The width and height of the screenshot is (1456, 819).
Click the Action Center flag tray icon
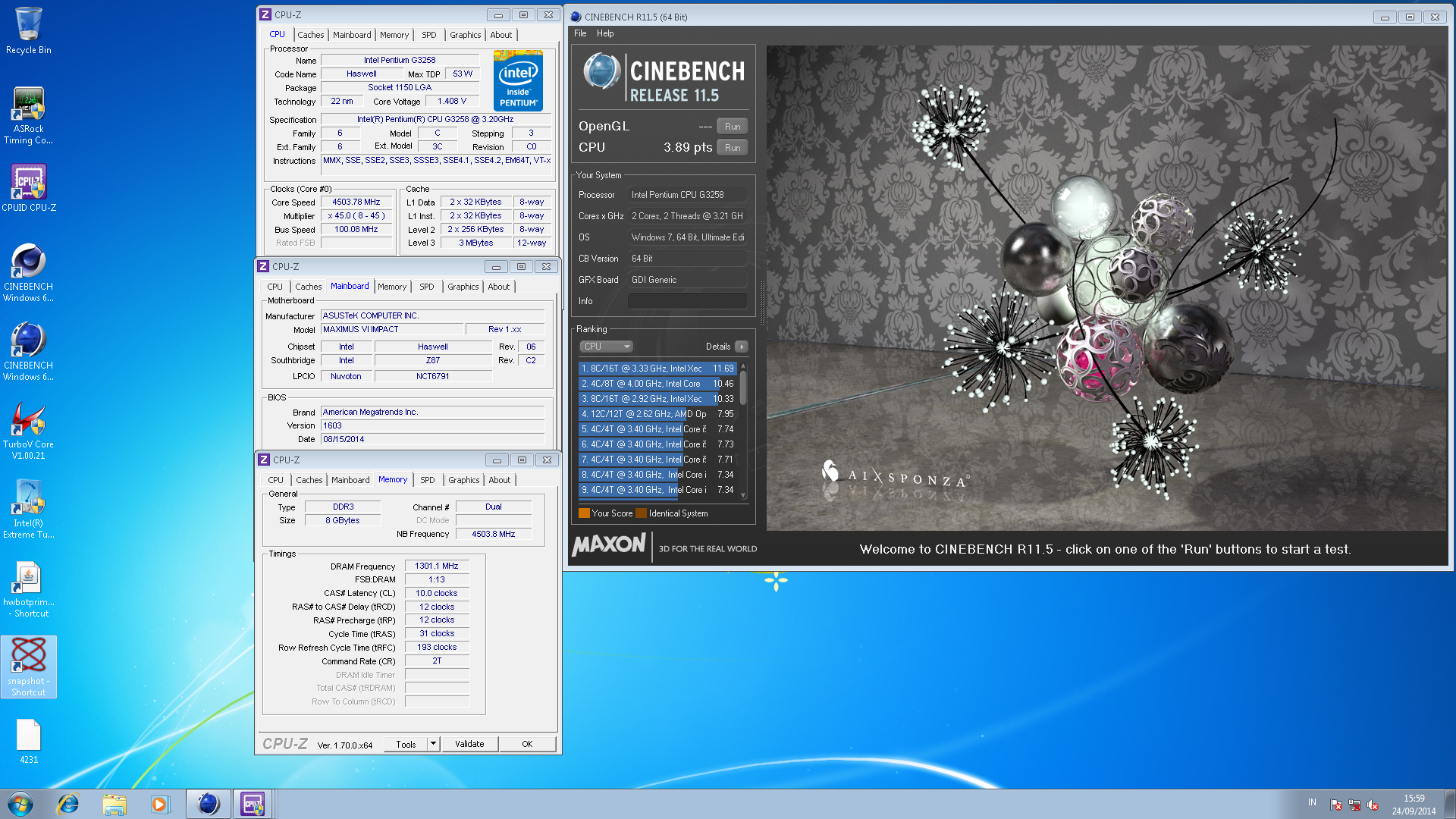click(x=1336, y=805)
